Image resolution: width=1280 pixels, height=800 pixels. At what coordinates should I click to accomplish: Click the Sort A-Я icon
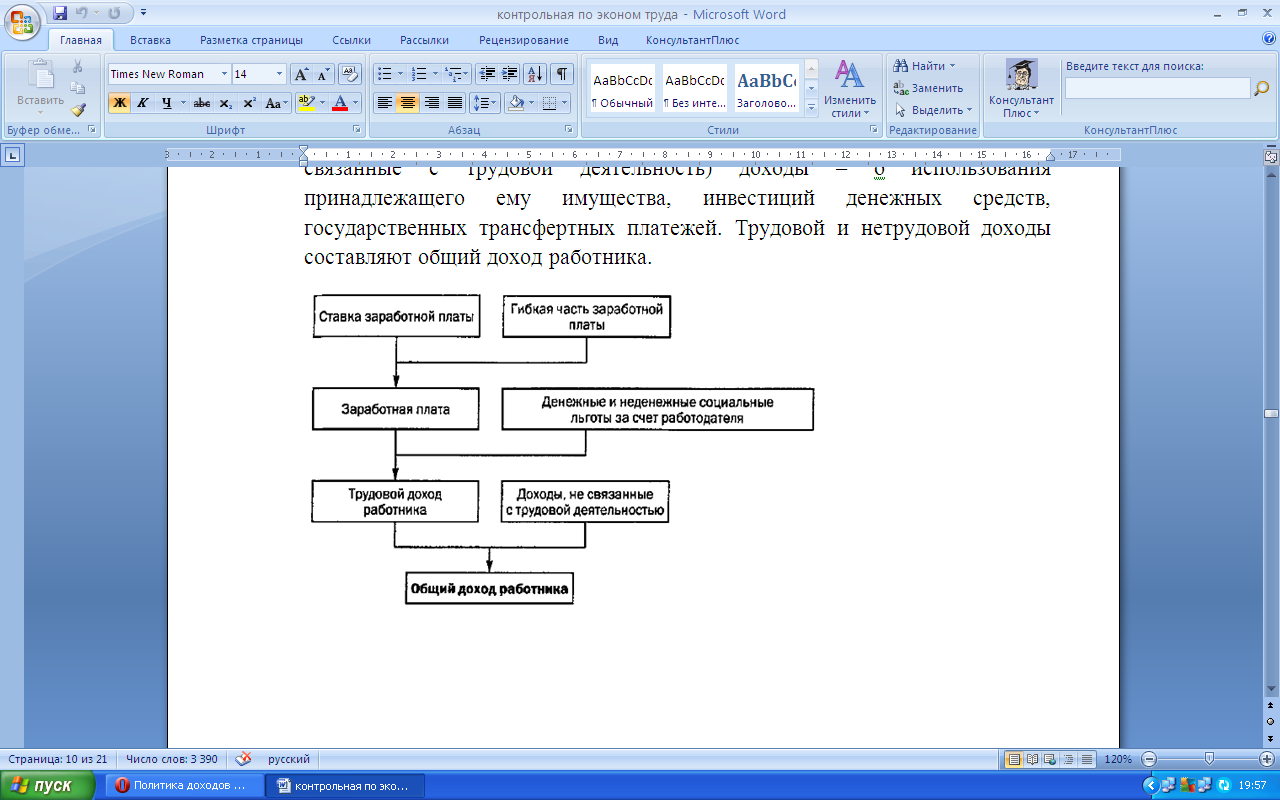(535, 74)
